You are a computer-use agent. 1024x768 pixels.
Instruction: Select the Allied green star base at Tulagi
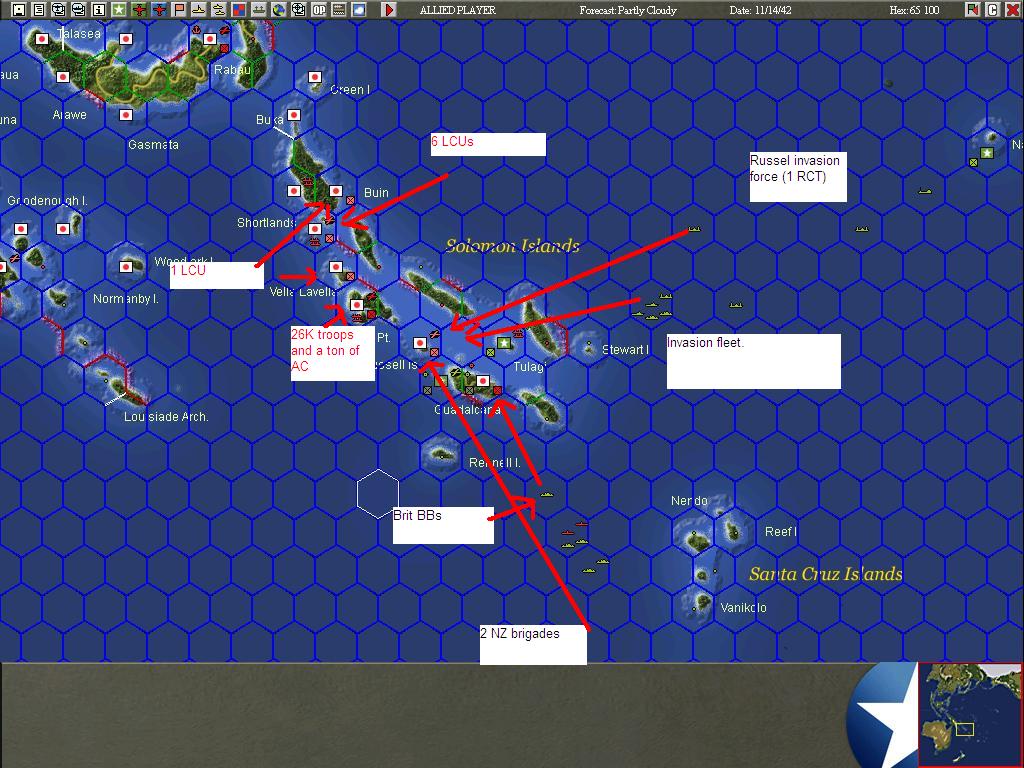[x=504, y=343]
